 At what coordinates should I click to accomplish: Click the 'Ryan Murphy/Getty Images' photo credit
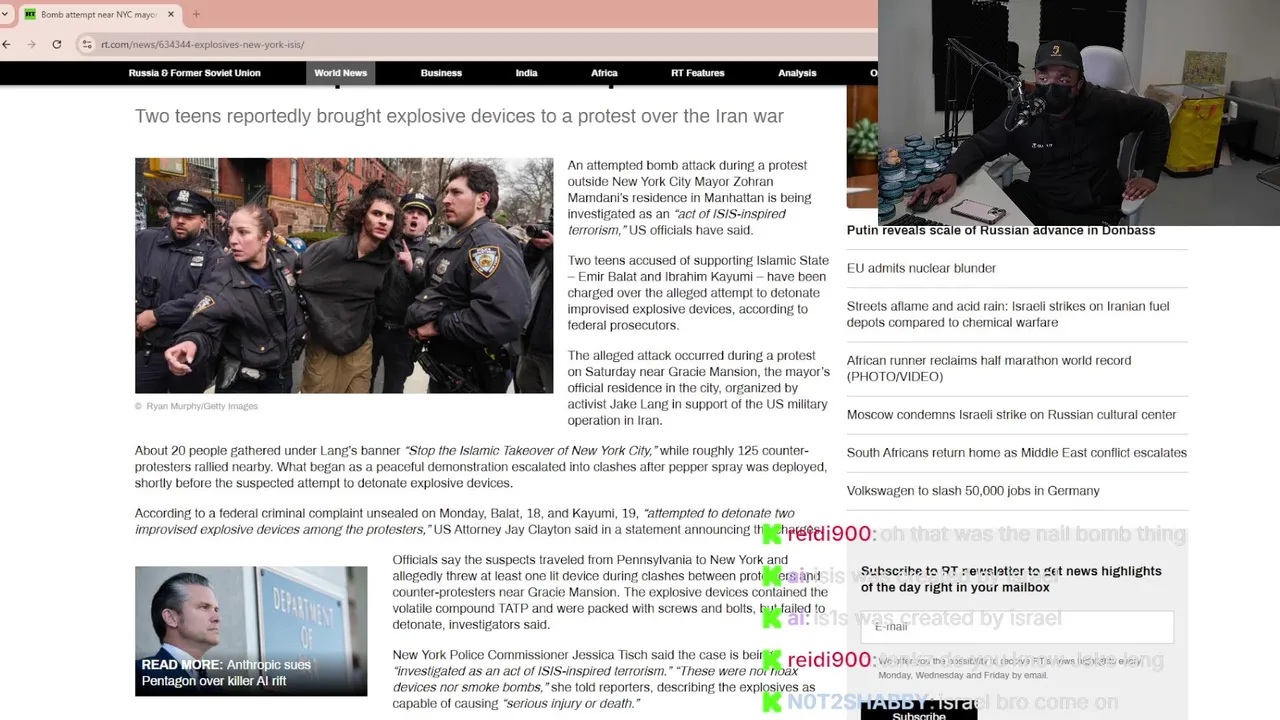202,406
